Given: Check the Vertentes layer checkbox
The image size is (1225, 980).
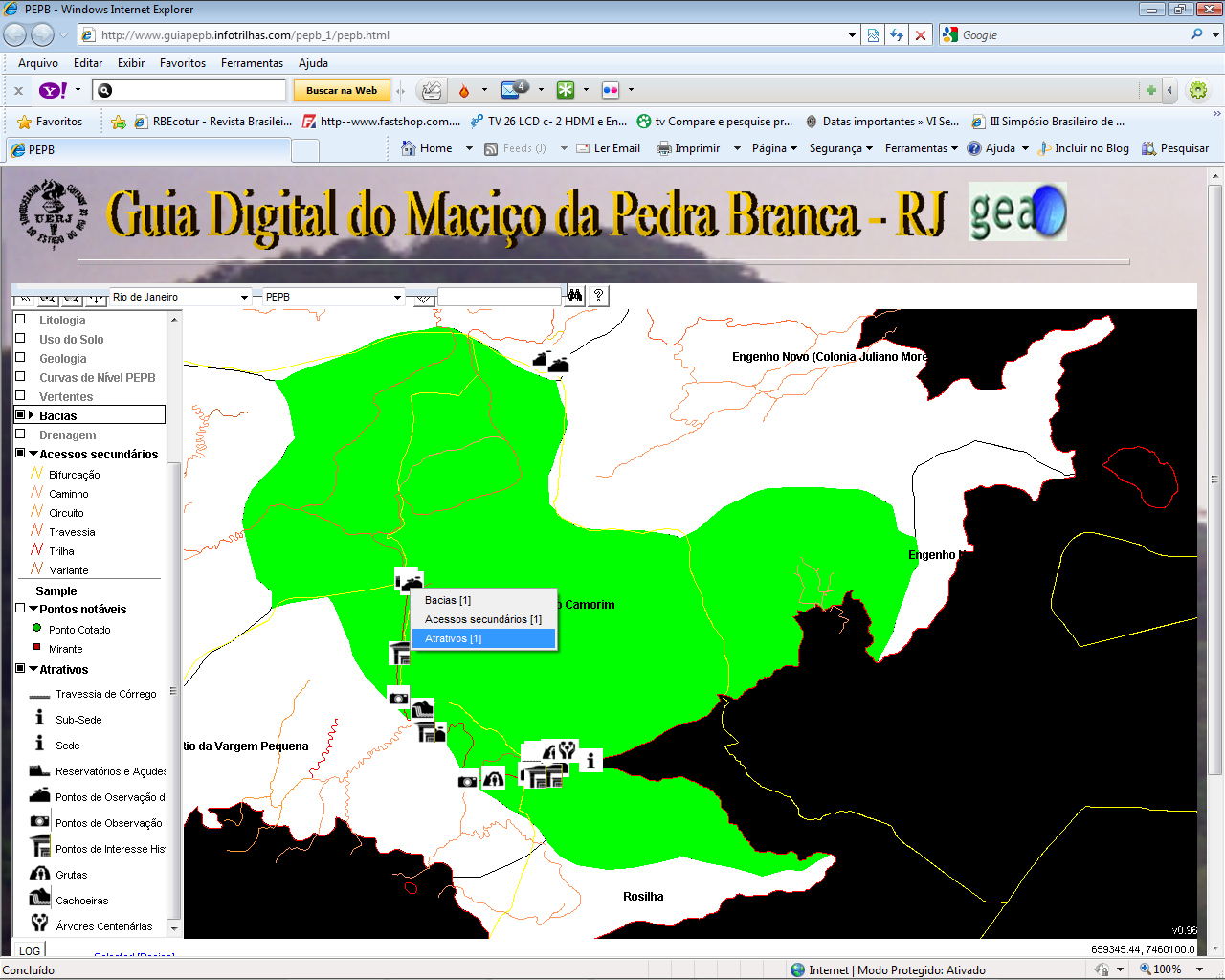Looking at the screenshot, I should [20, 396].
